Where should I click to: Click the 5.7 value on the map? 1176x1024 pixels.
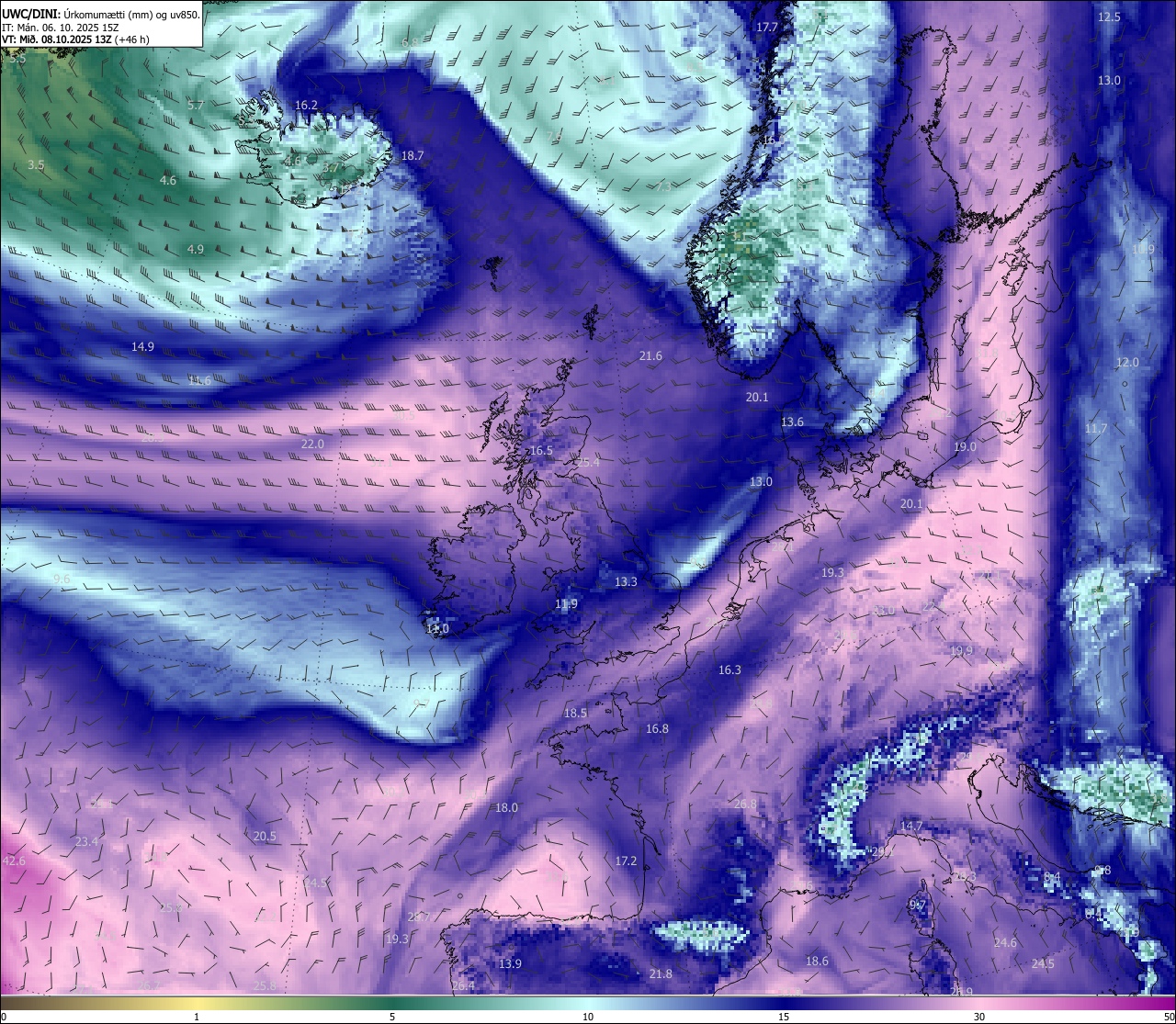pyautogui.click(x=196, y=106)
